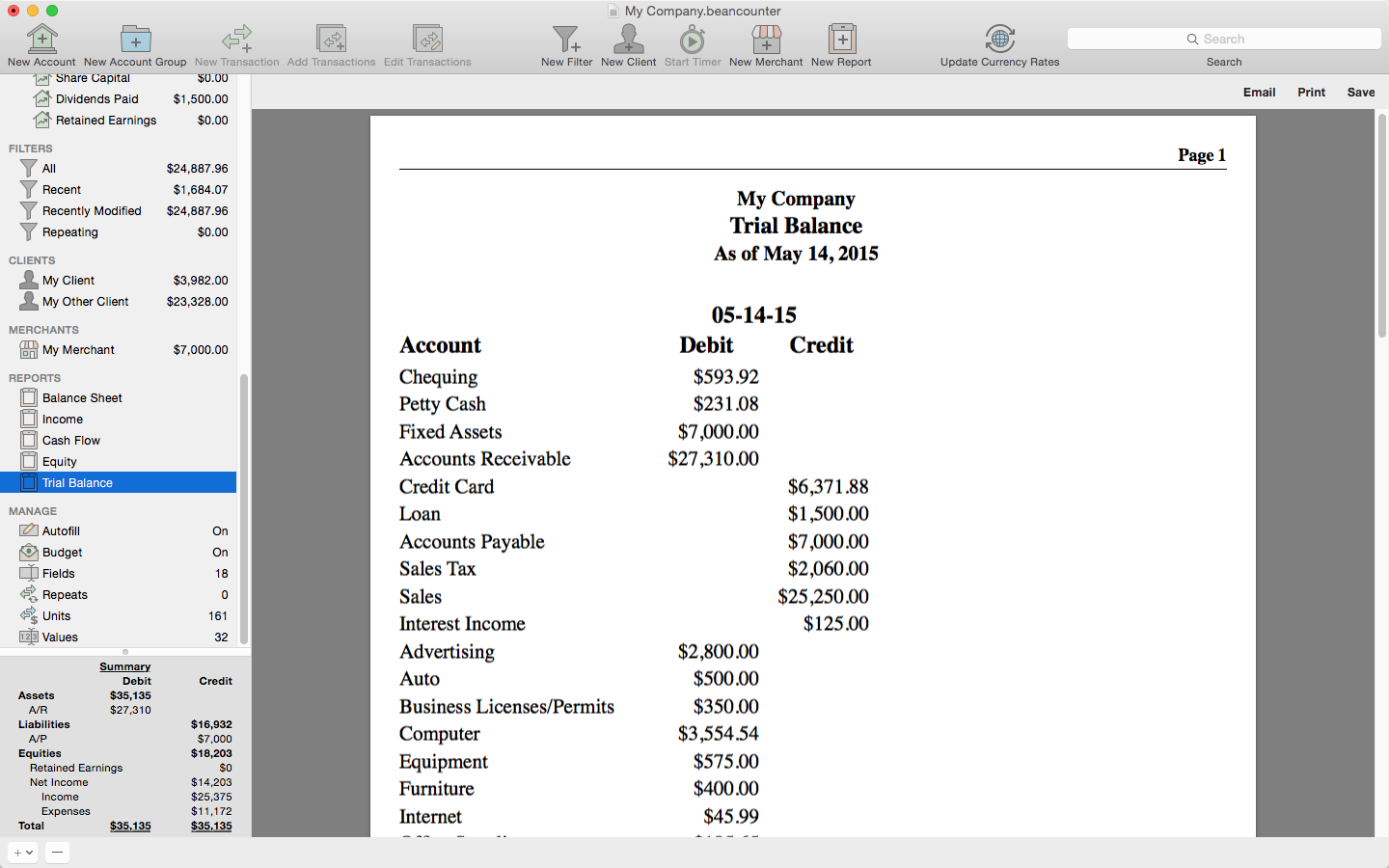The width and height of the screenshot is (1389, 868).
Task: Open the Equity report
Action: pyautogui.click(x=118, y=462)
